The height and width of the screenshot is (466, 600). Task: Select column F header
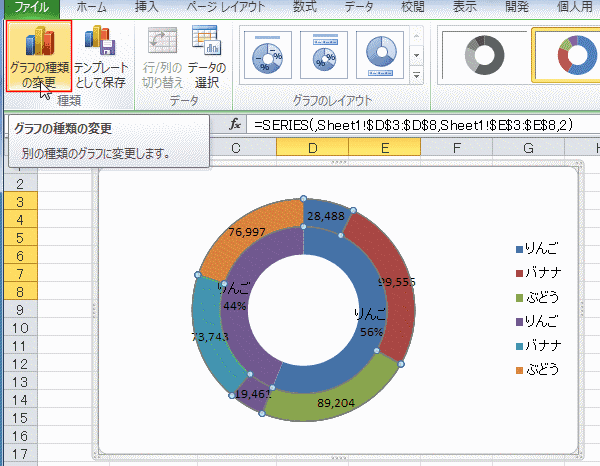457,148
